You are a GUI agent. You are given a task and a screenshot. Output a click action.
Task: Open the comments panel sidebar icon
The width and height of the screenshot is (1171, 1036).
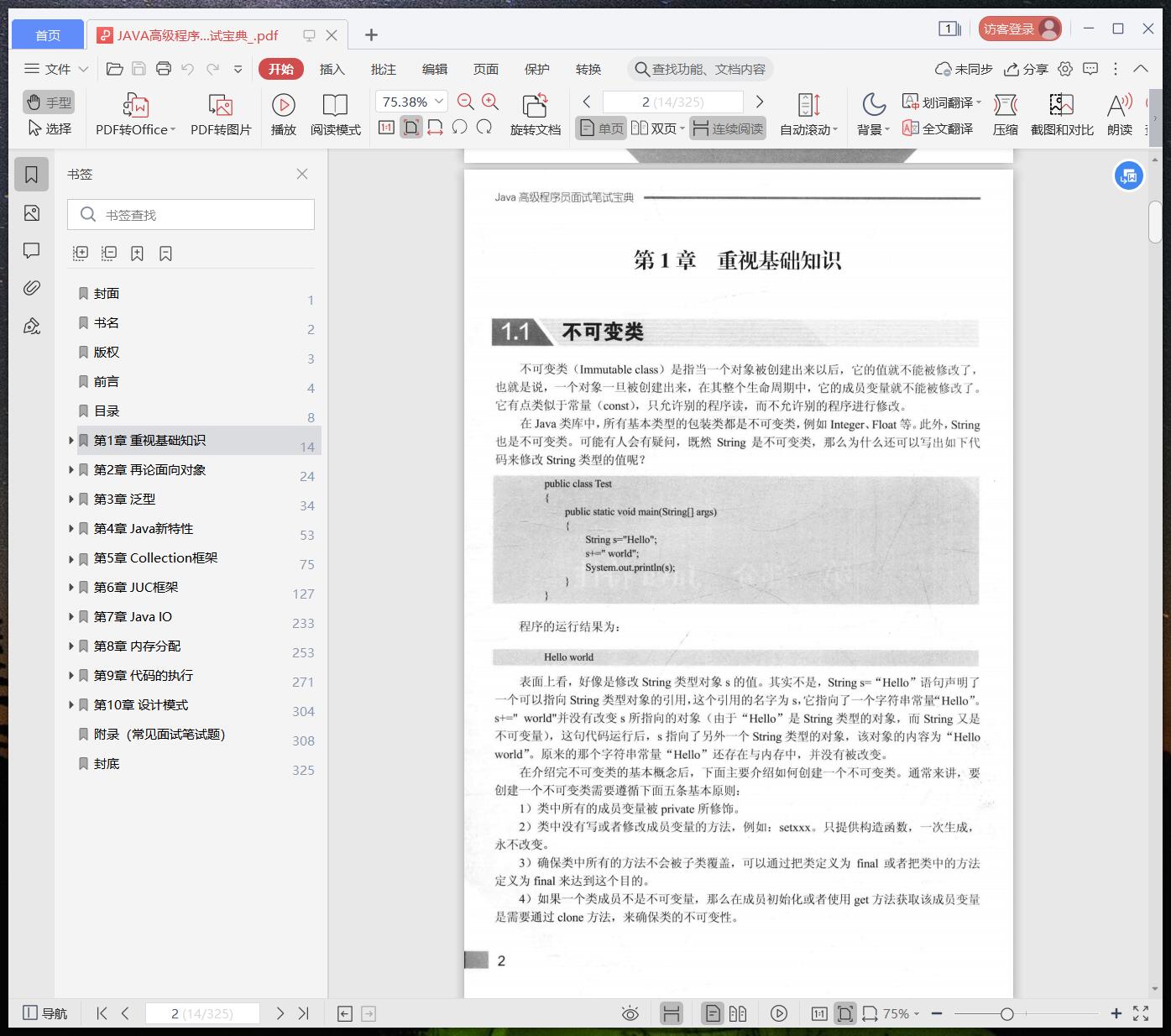[x=32, y=250]
